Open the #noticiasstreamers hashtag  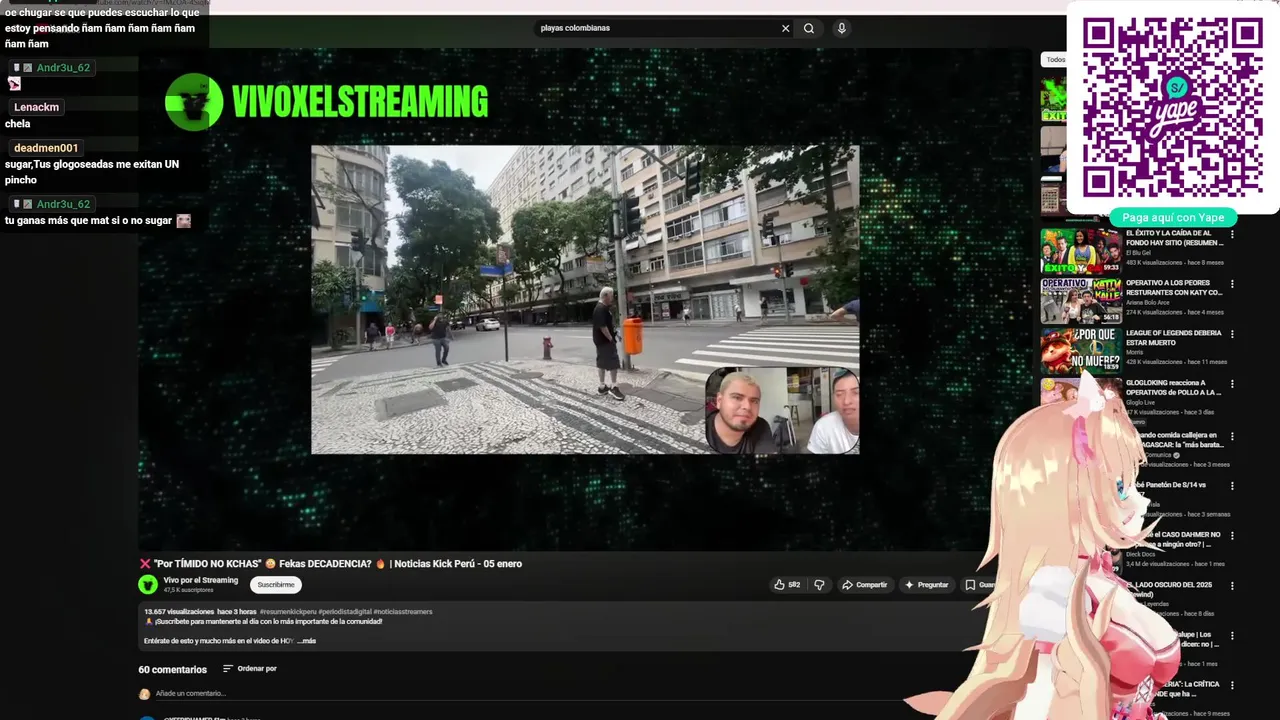pyautogui.click(x=403, y=612)
